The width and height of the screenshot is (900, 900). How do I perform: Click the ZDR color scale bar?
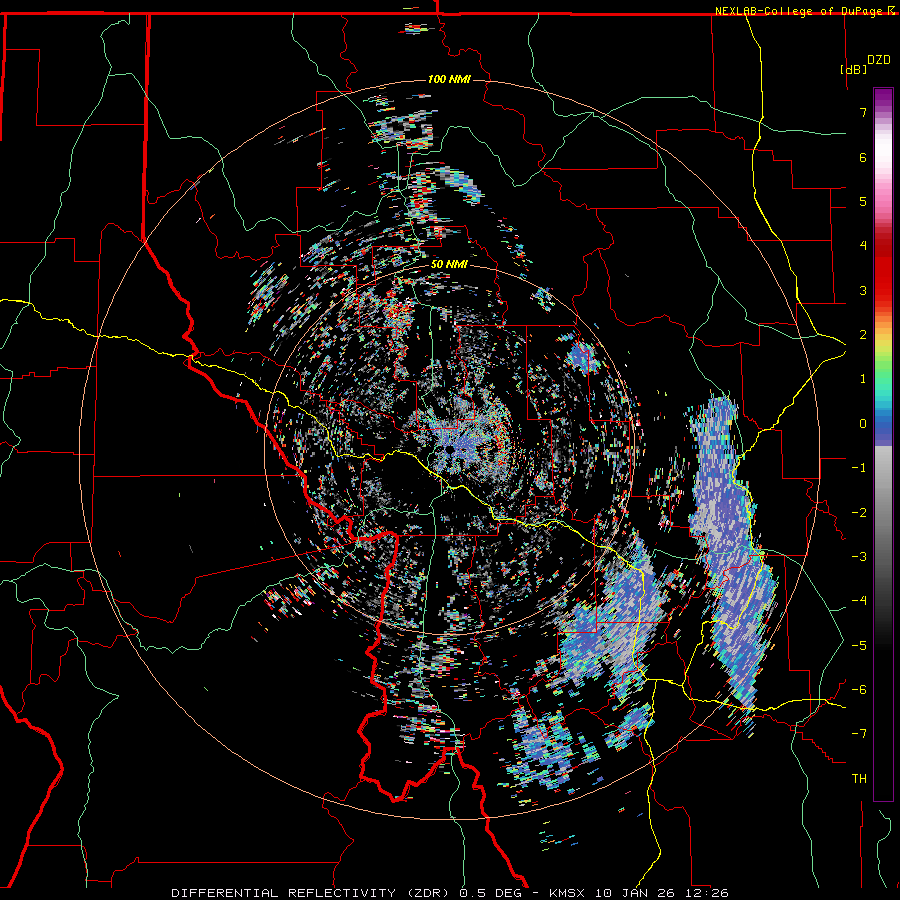pos(883,445)
